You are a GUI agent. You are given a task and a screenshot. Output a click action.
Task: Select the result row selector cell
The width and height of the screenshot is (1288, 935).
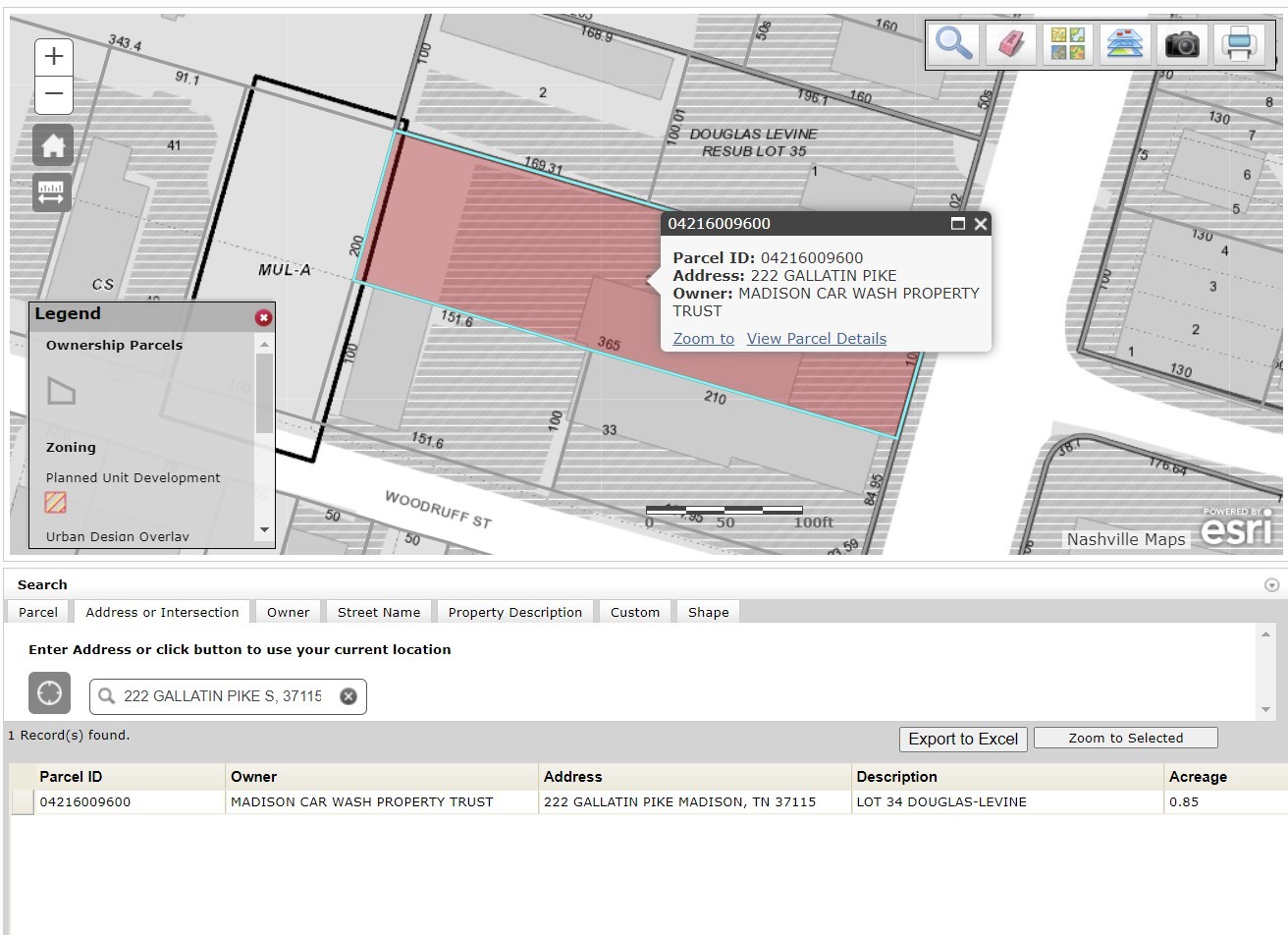(x=22, y=801)
